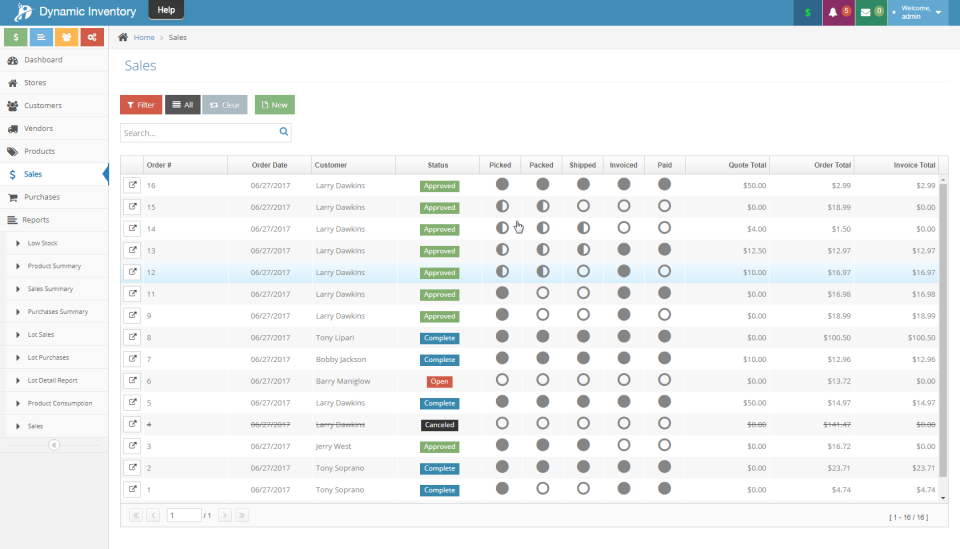
Task: Toggle Picked status for order 15
Action: [x=502, y=206]
